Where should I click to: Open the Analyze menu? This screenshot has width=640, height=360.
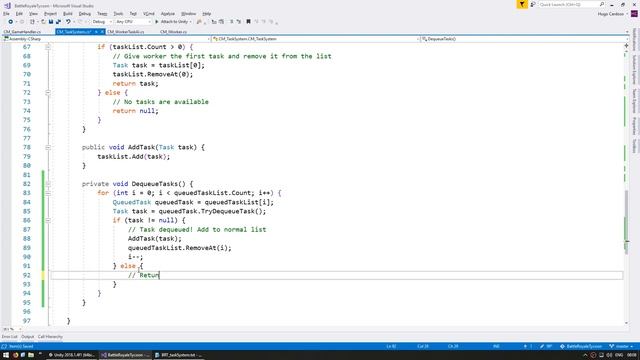(168, 13)
